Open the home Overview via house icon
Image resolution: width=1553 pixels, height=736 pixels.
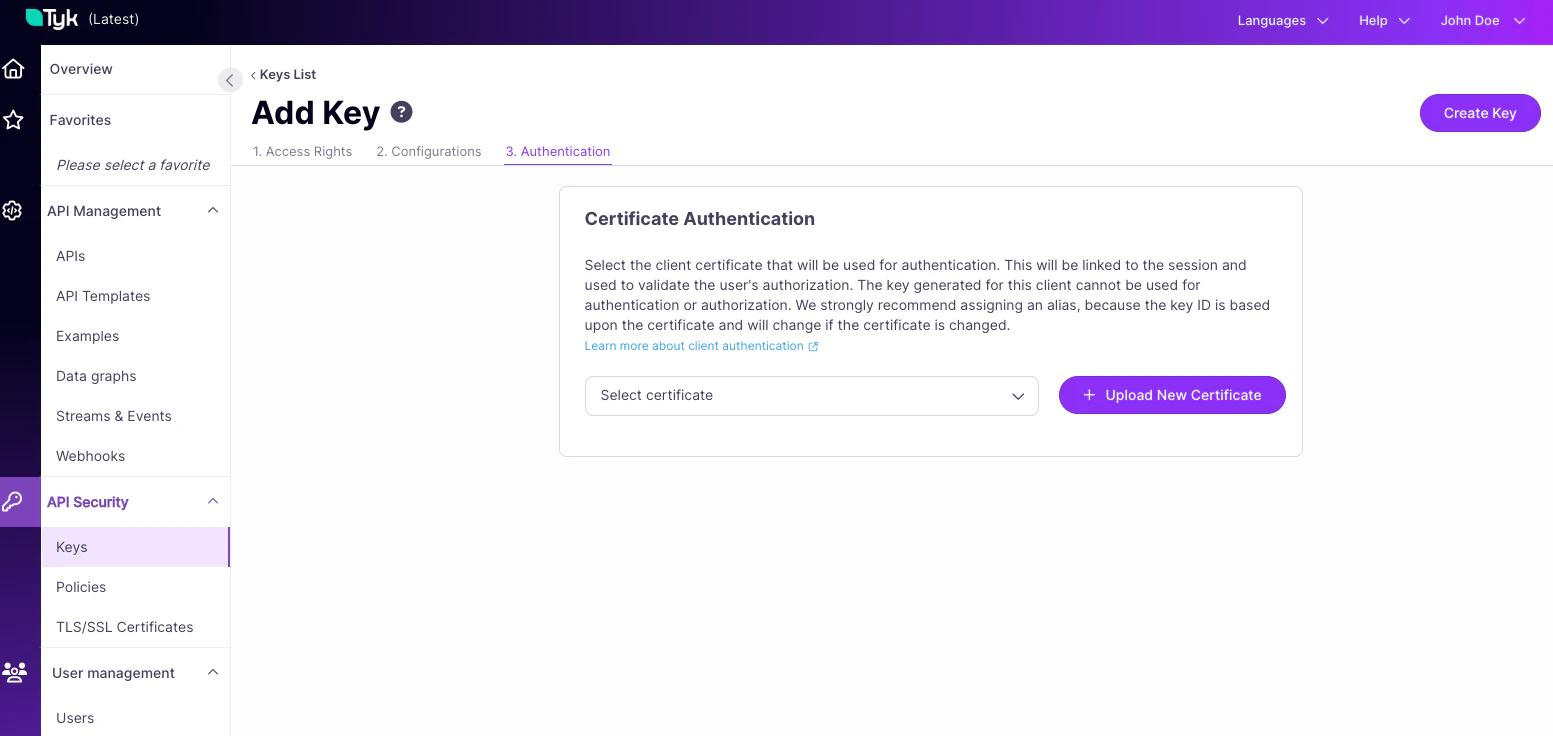click(14, 68)
